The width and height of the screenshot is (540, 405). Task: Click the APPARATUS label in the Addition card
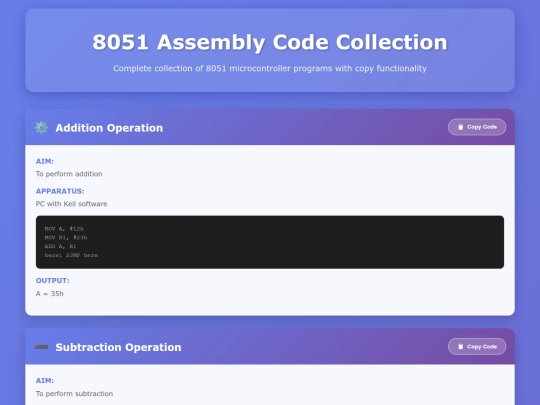(60, 191)
